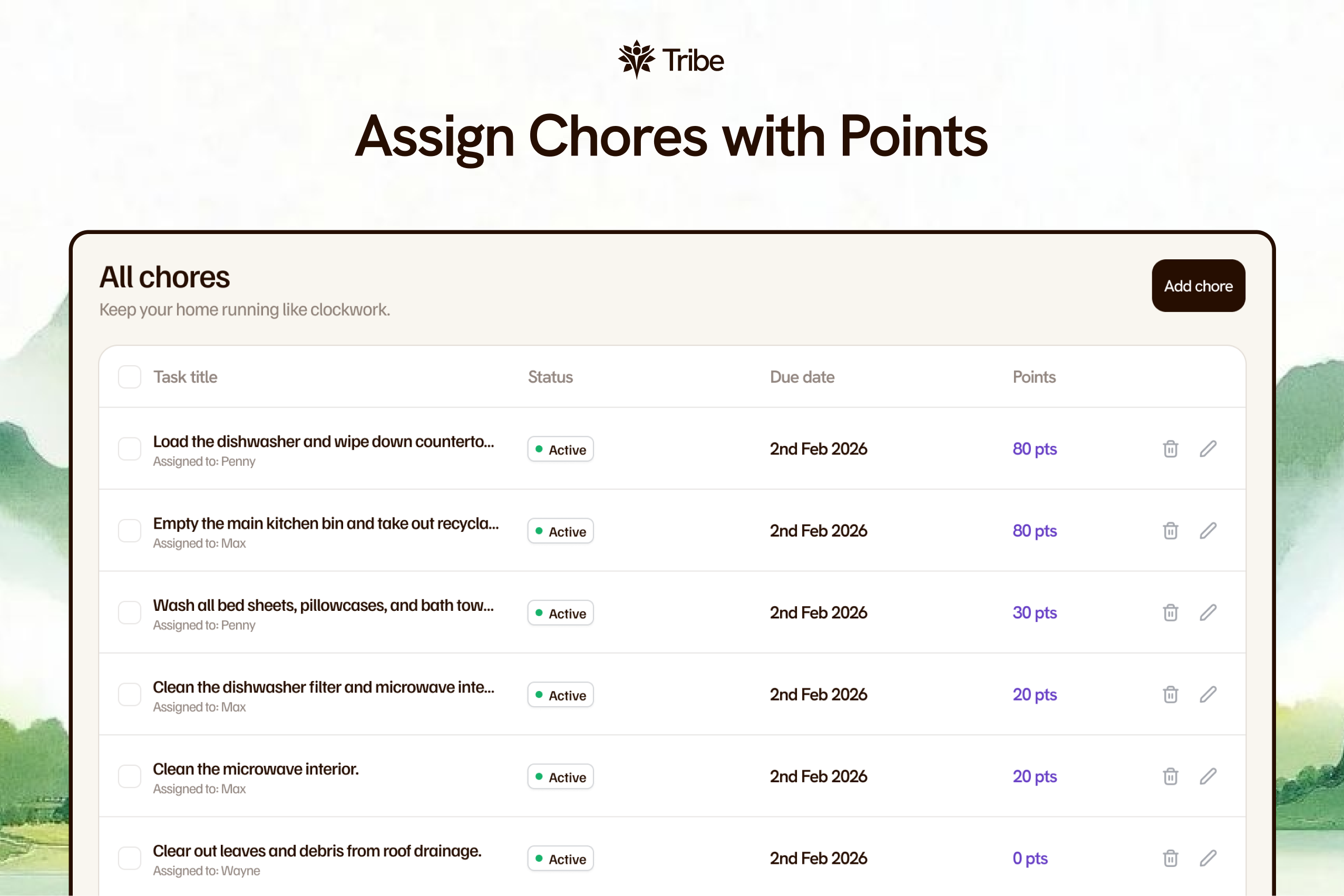Open the Clear out leaves chore title
1344x896 pixels.
point(317,851)
